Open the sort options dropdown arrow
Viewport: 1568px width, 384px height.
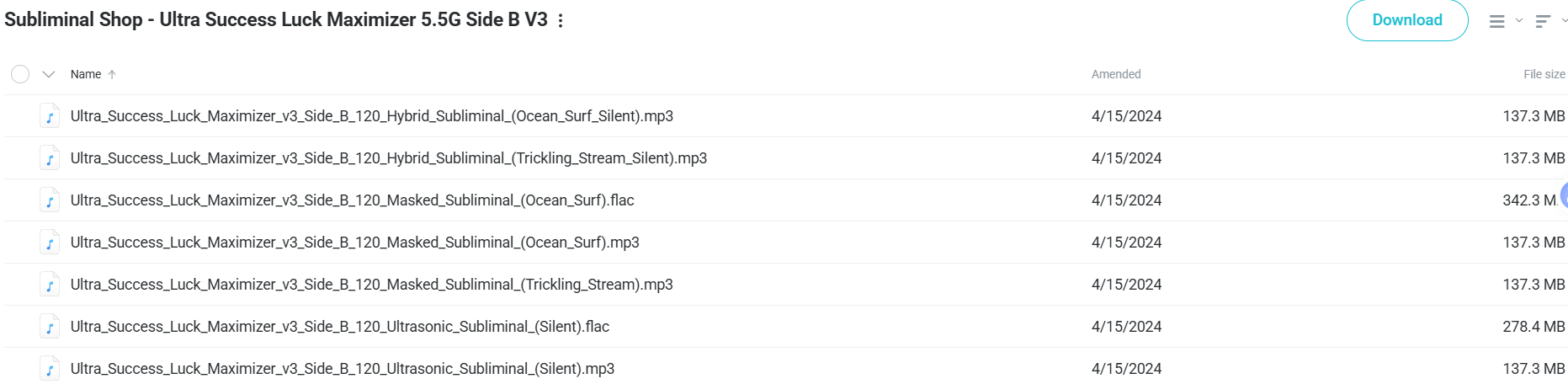click(x=1564, y=21)
